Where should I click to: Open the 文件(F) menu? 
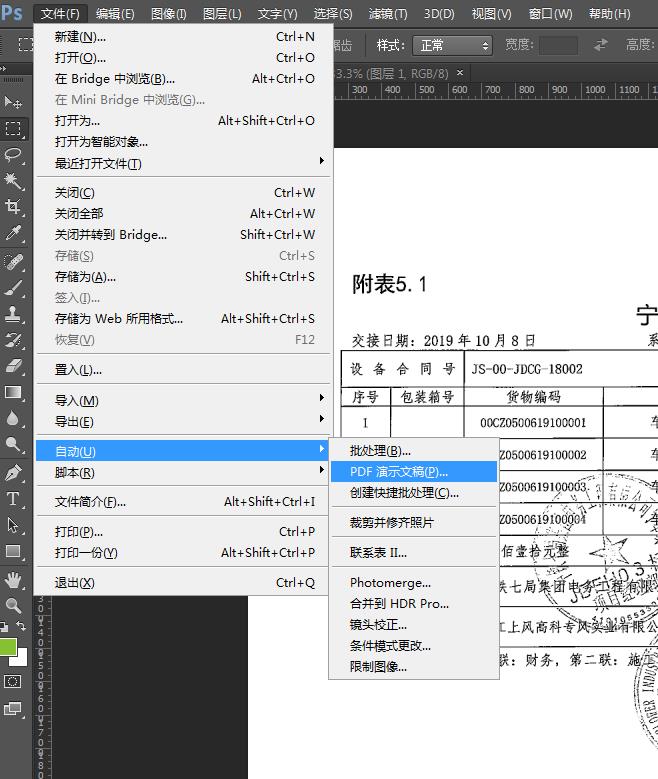tap(60, 13)
